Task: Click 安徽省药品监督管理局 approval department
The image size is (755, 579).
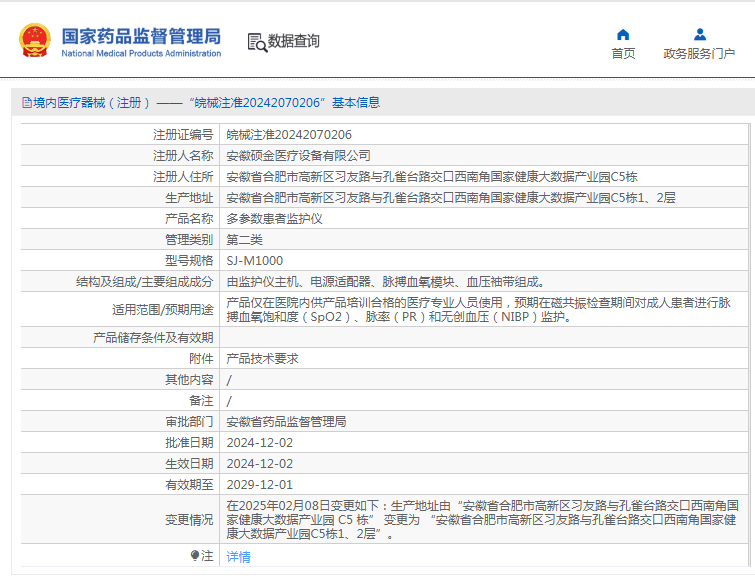Action: pyautogui.click(x=286, y=422)
